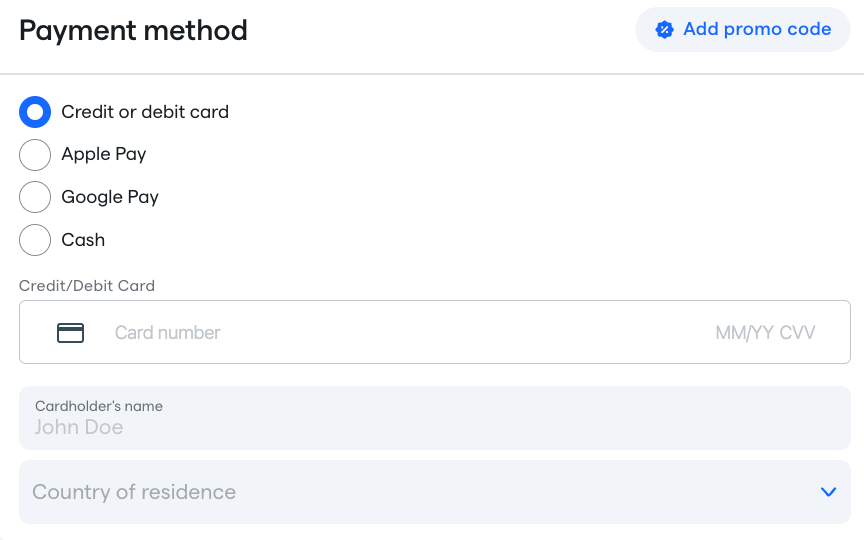Viewport: 864px width, 540px height.
Task: Open the Country of residence dropdown
Action: [x=435, y=492]
